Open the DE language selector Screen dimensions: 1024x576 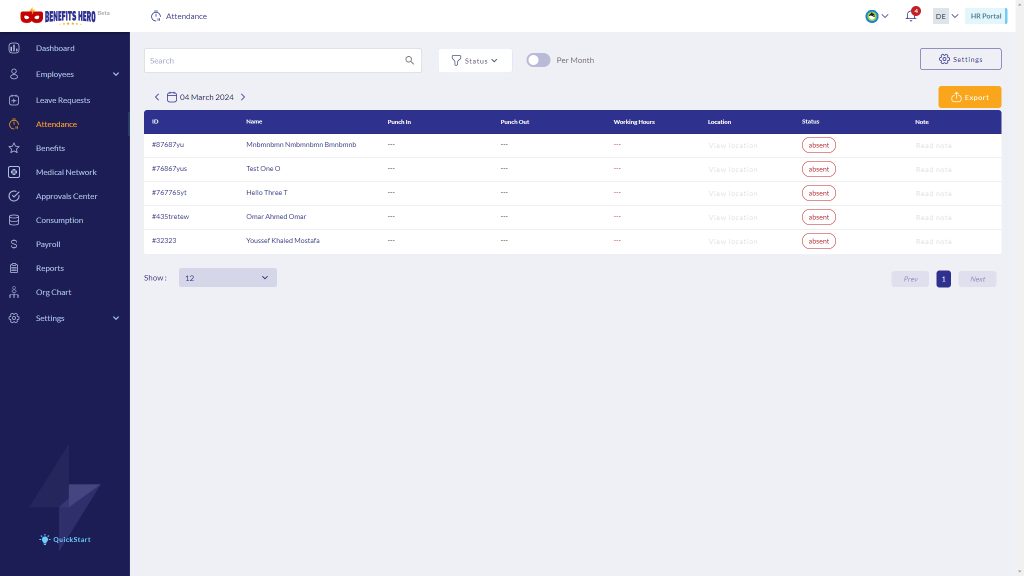coord(946,16)
